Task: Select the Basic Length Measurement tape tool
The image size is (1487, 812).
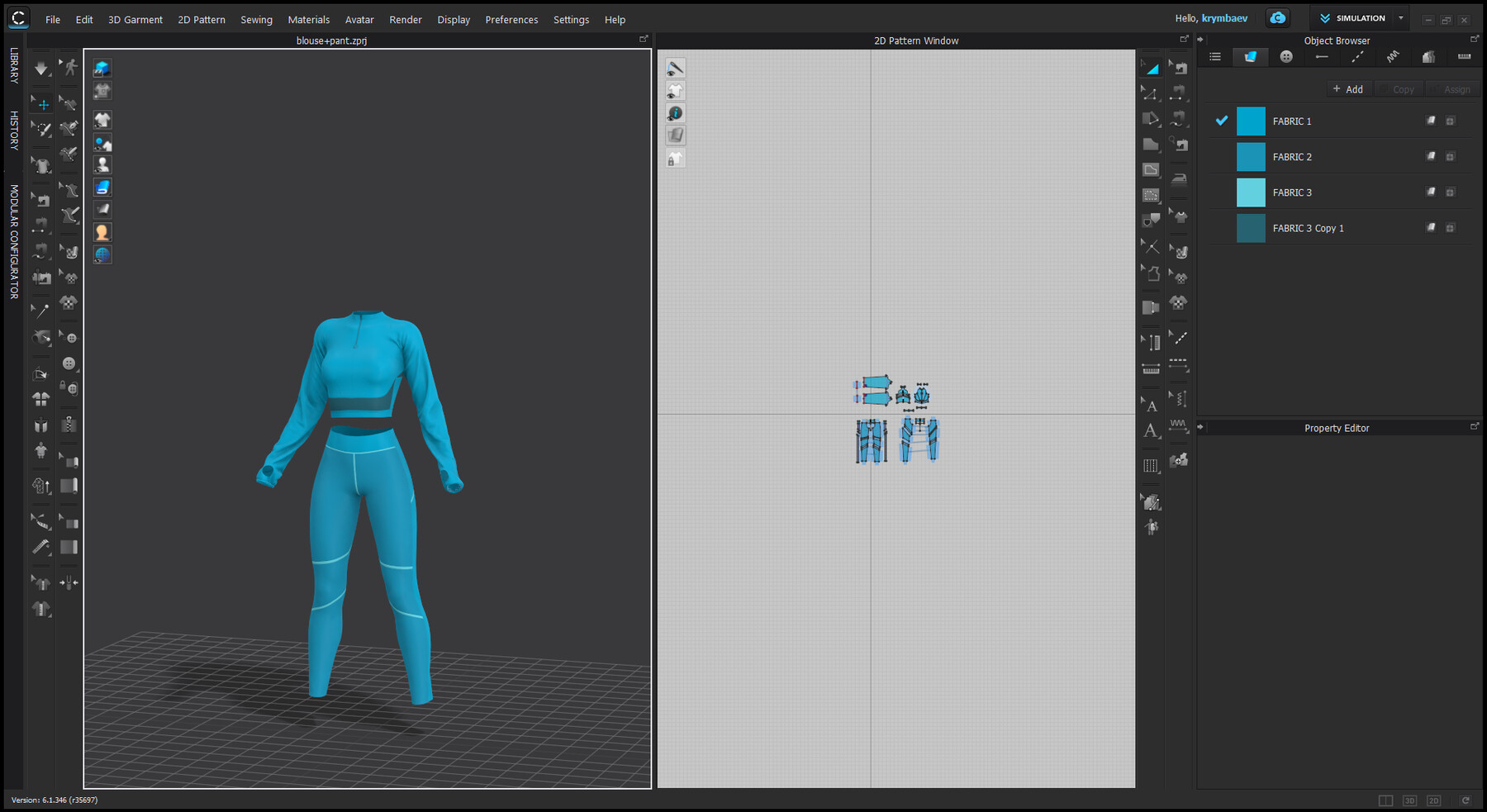Action: (x=40, y=547)
